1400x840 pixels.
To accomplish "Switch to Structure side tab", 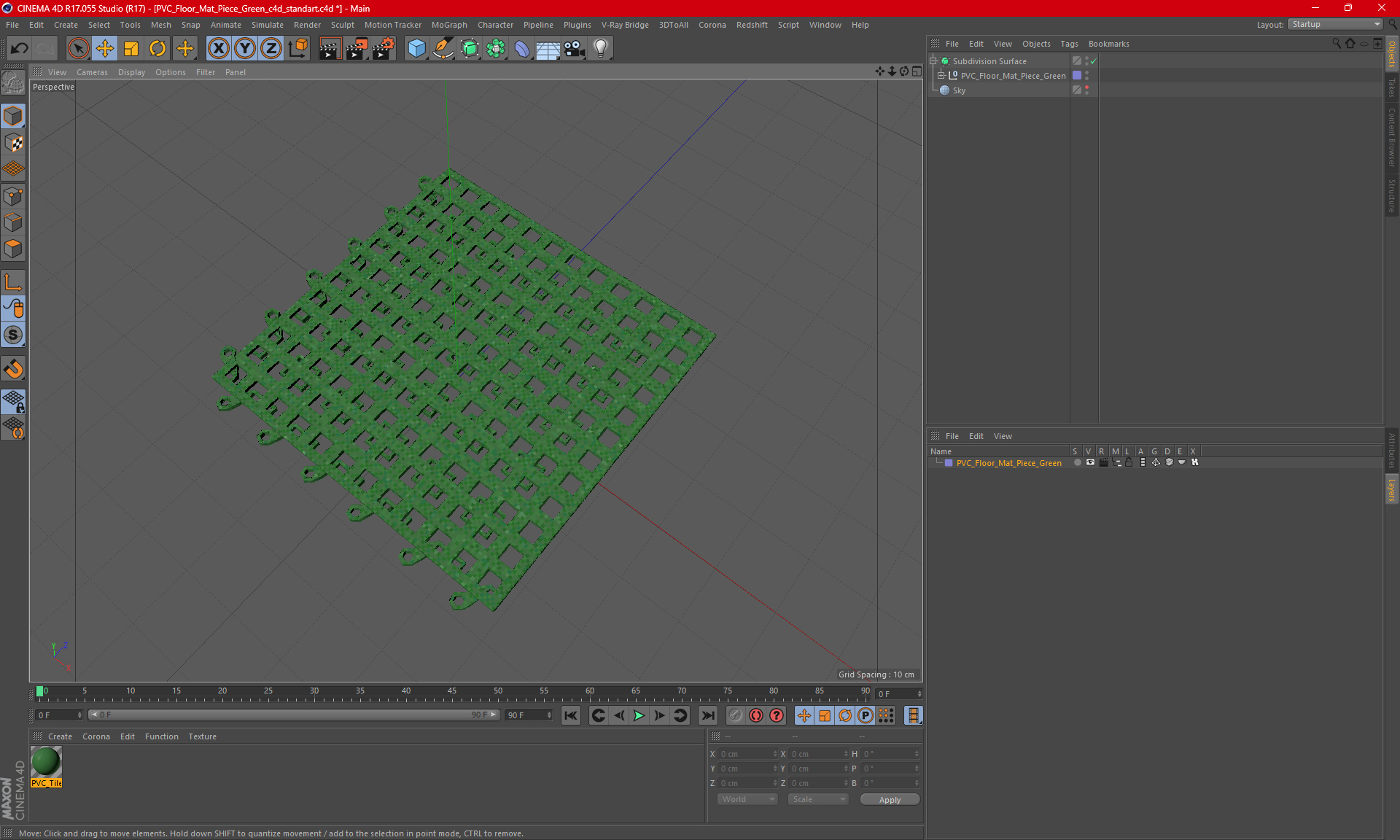I will (x=1392, y=195).
